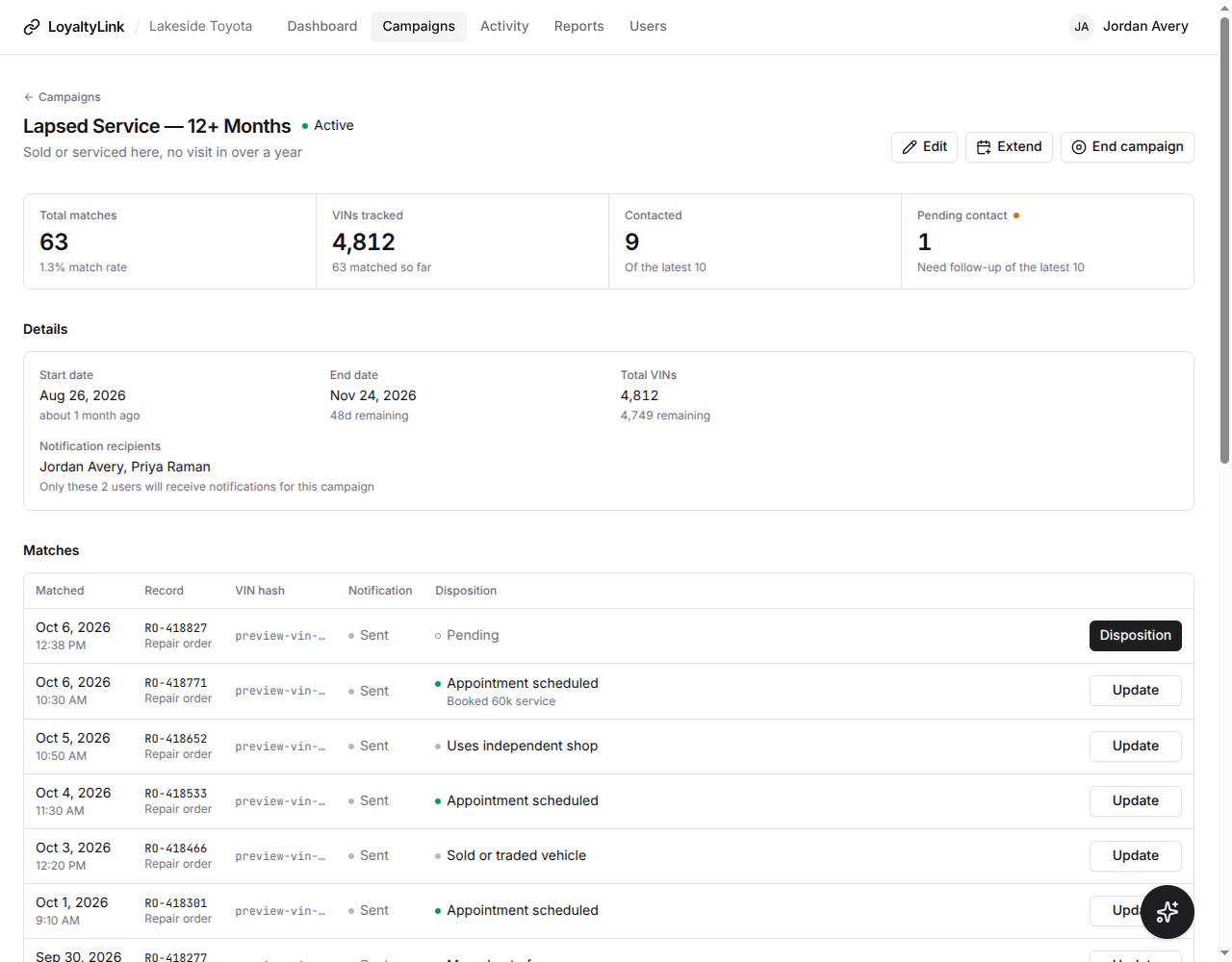
Task: Click the Contacted card value 9
Action: pyautogui.click(x=631, y=242)
